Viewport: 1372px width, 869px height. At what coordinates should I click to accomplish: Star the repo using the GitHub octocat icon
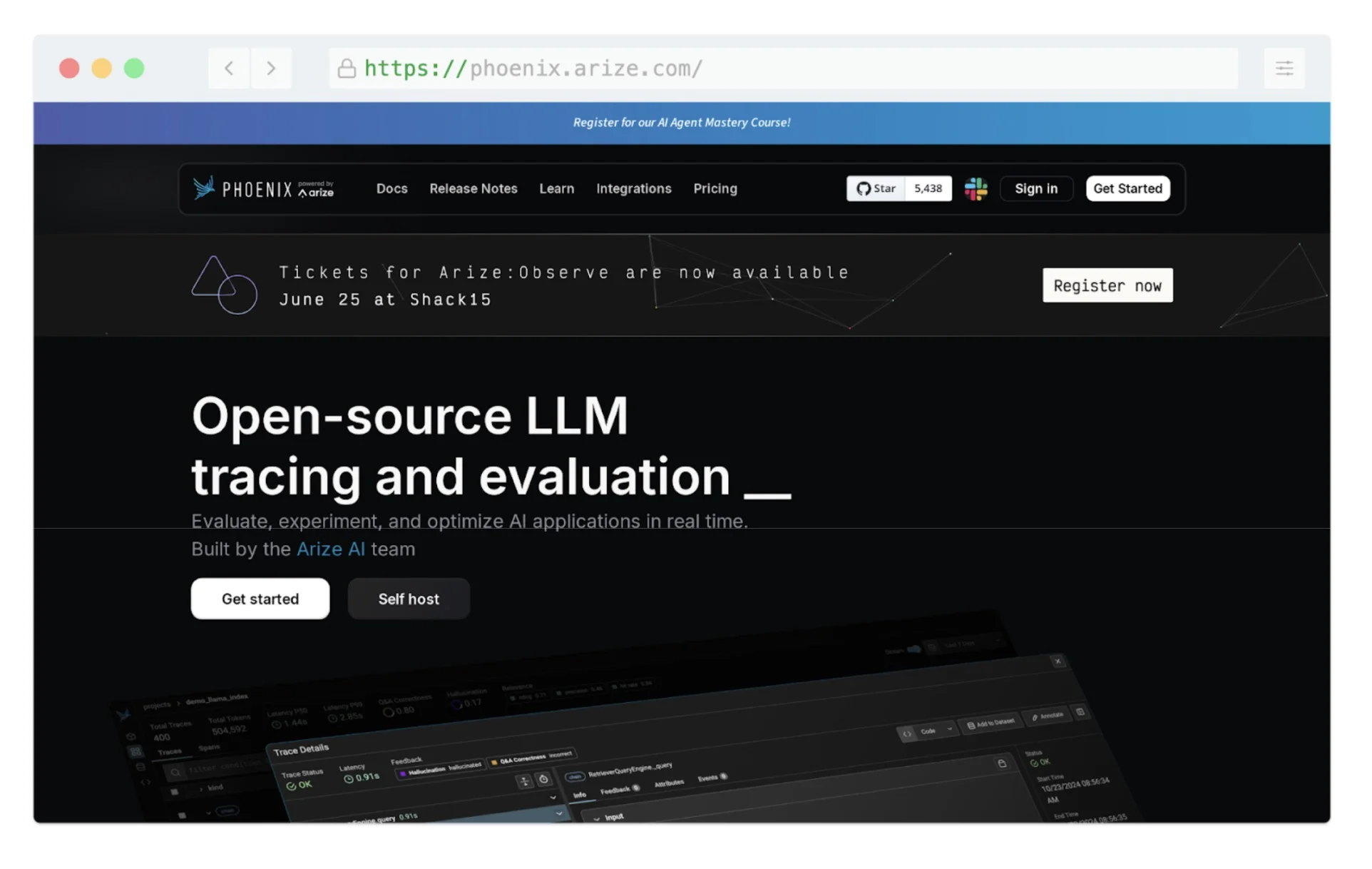point(863,188)
